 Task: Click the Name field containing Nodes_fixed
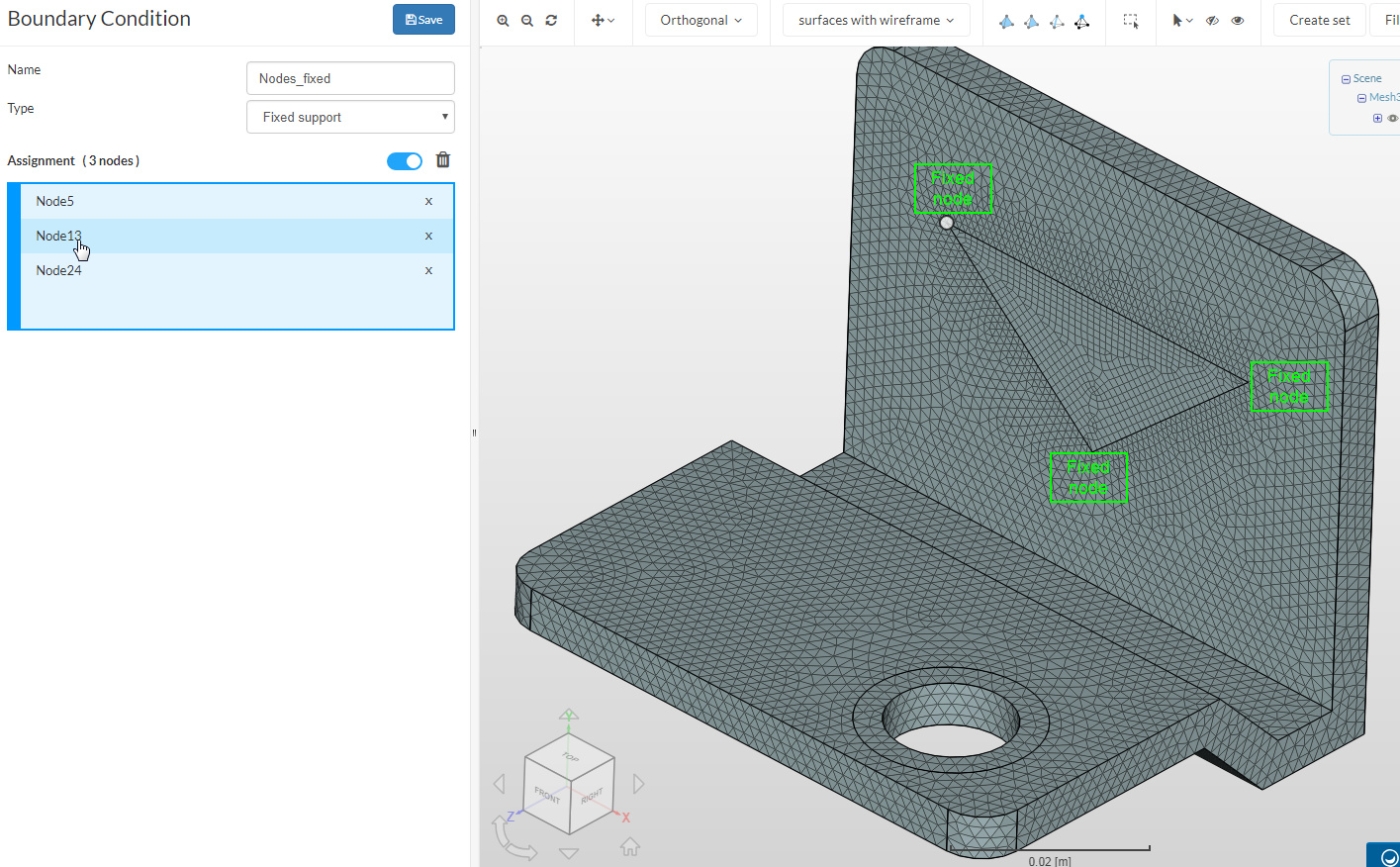pos(350,78)
